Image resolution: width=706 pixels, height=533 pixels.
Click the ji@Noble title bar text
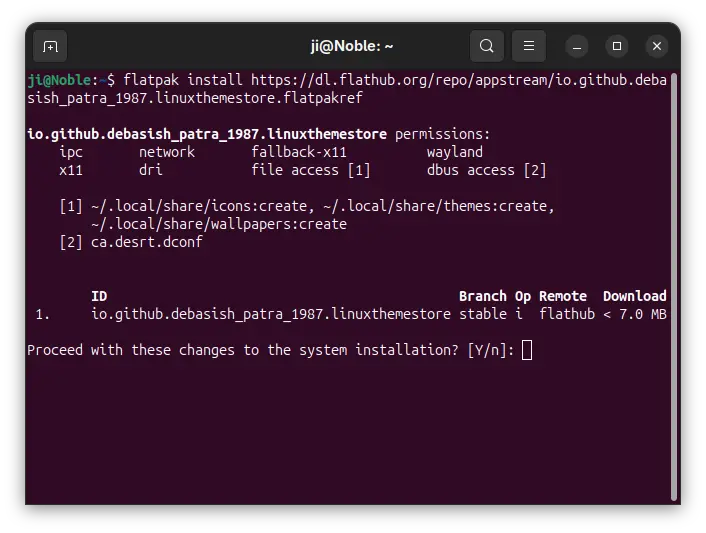(352, 46)
